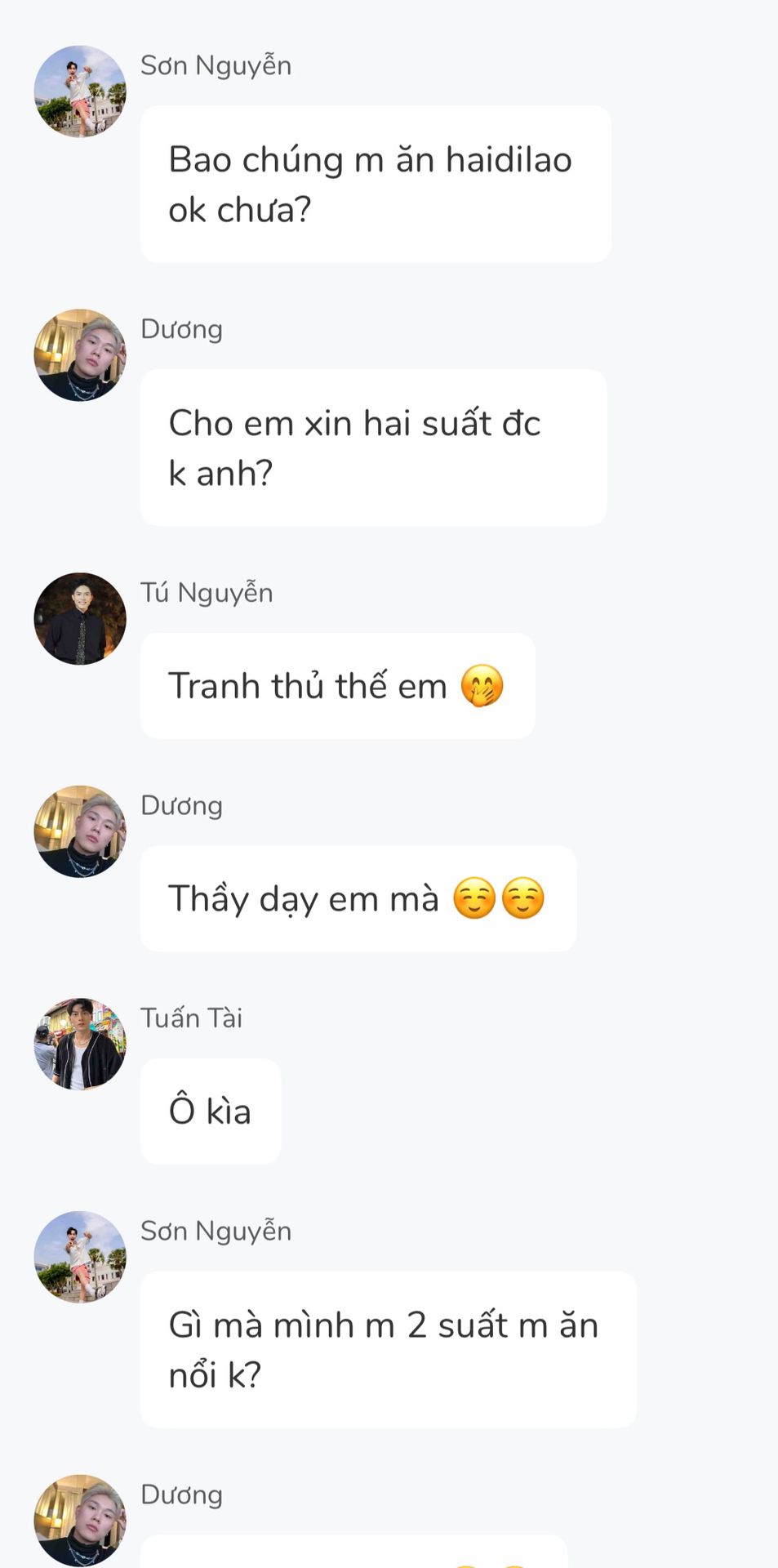Image resolution: width=778 pixels, height=1568 pixels.
Task: Tap Sơn Nguyễn's avatar beside 'Gì mà mình' message
Action: pos(80,1257)
